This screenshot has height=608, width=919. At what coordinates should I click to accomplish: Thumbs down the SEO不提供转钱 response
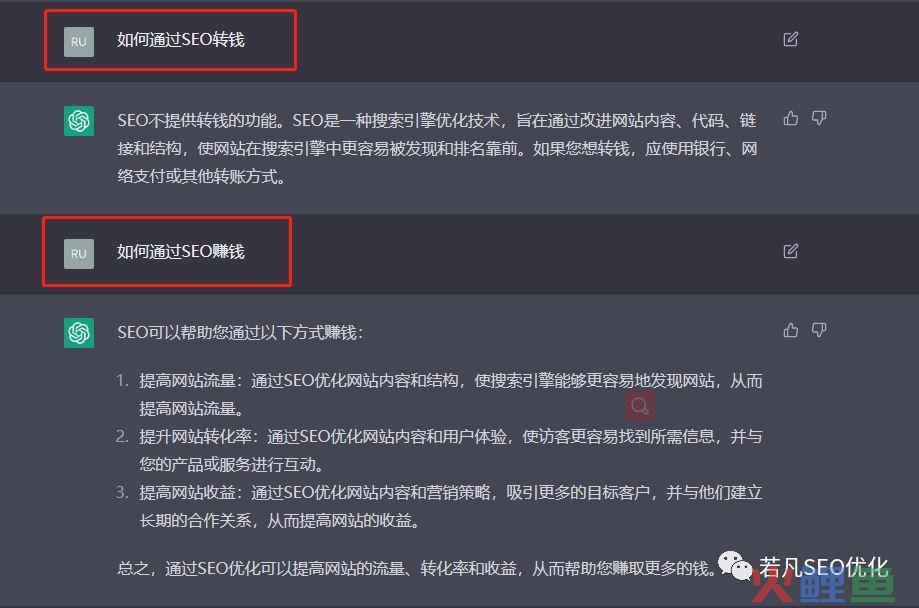click(819, 118)
